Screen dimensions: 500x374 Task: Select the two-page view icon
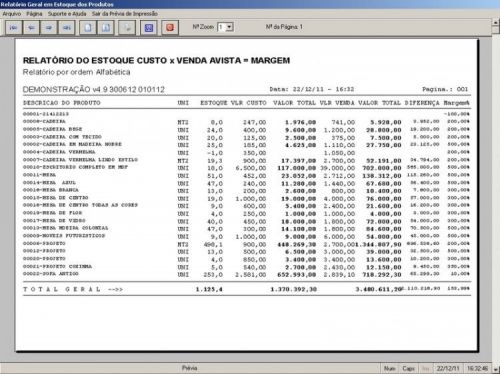106,28
